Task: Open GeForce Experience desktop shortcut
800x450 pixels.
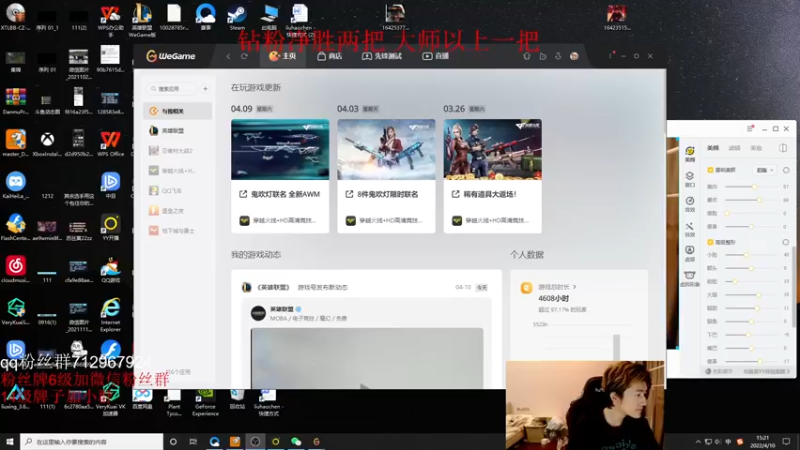Action: click(205, 403)
